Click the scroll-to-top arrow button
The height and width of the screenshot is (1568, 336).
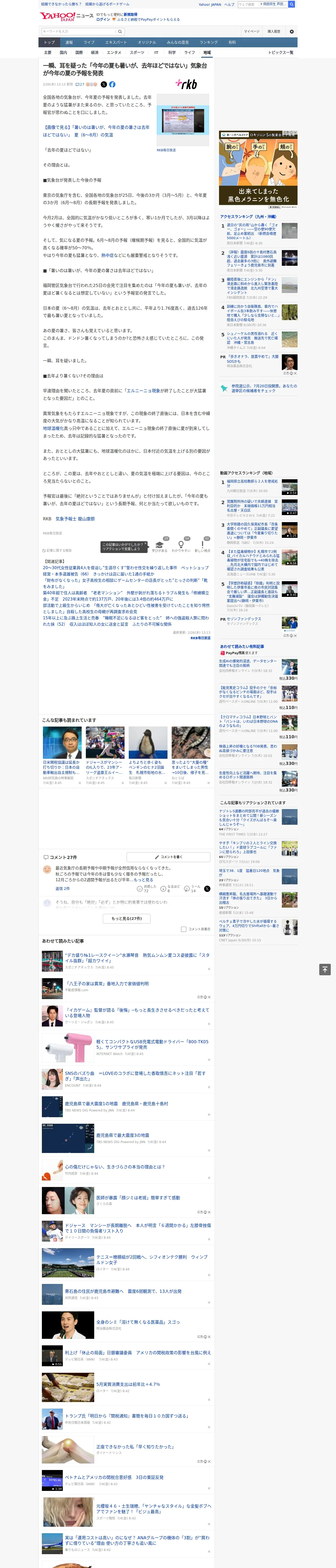pos(325,969)
